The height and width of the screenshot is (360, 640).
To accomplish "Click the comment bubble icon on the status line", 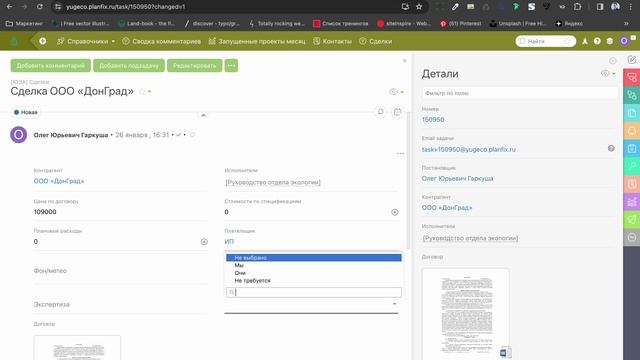I will tap(380, 111).
